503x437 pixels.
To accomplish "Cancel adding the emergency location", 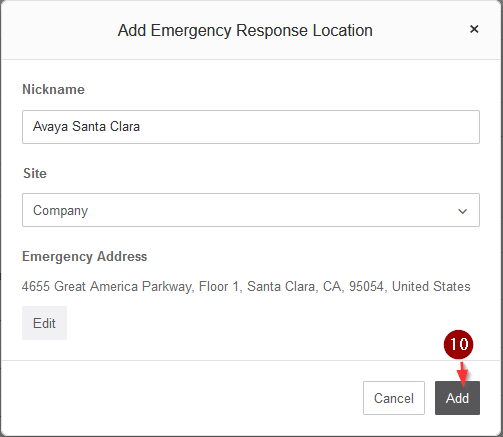I will click(394, 398).
